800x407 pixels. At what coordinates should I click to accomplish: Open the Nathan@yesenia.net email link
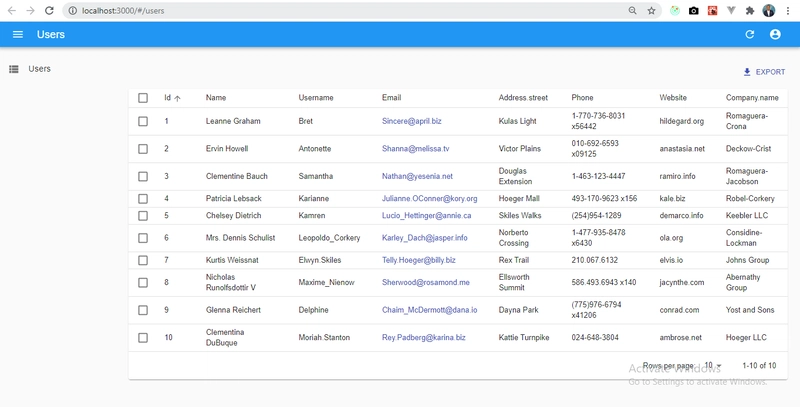point(417,176)
